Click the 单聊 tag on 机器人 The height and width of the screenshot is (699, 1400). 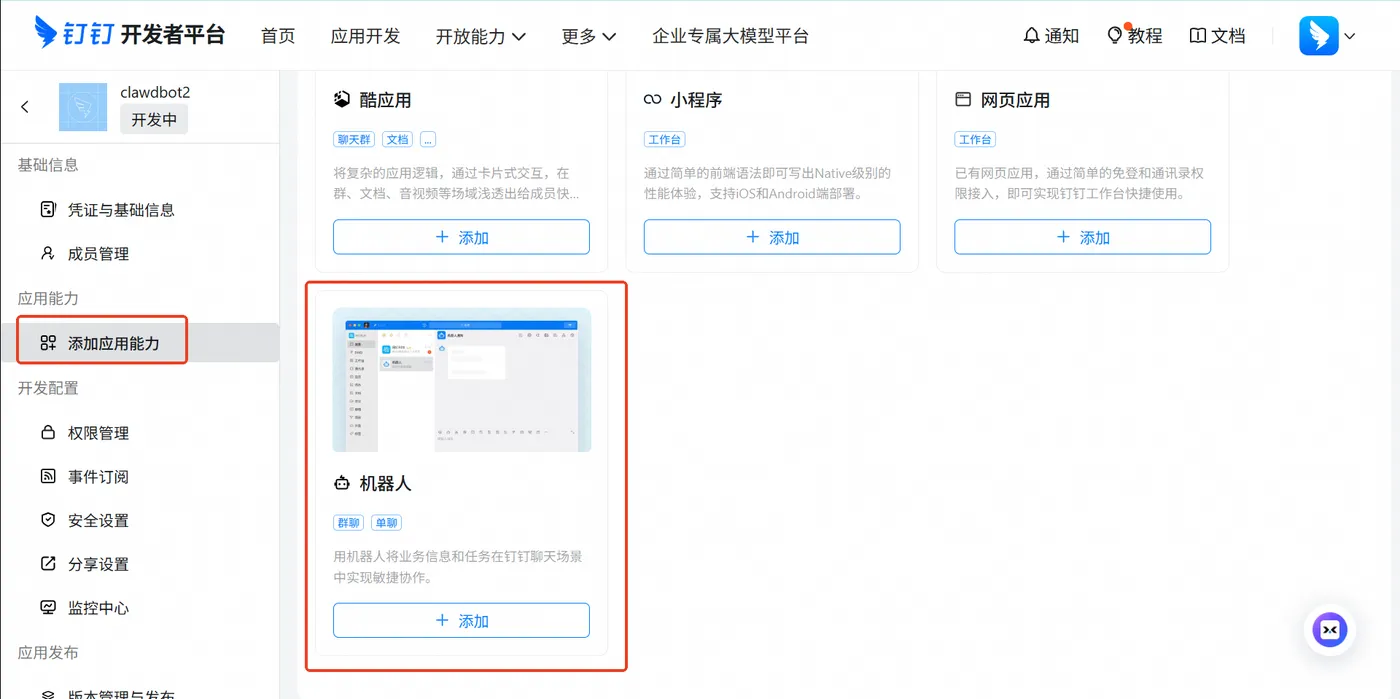386,522
